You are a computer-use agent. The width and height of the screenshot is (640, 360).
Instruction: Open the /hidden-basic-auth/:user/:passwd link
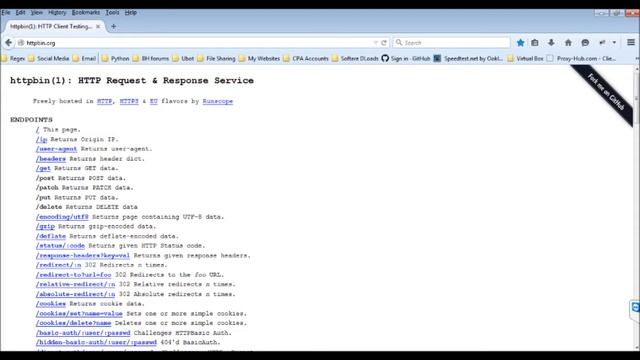pos(96,342)
